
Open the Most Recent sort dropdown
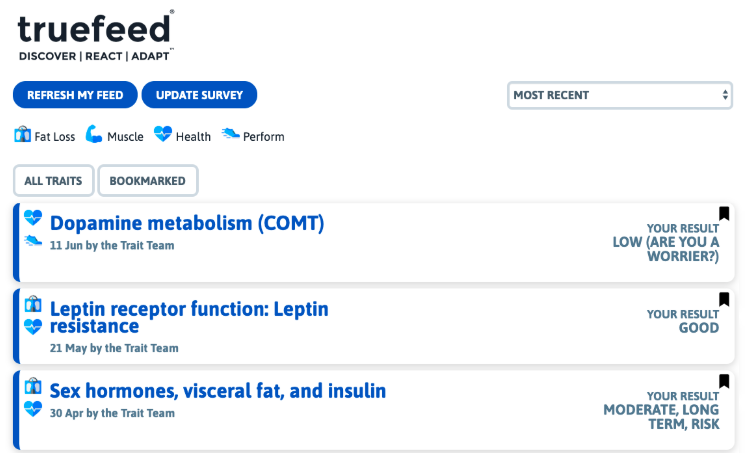(x=621, y=95)
